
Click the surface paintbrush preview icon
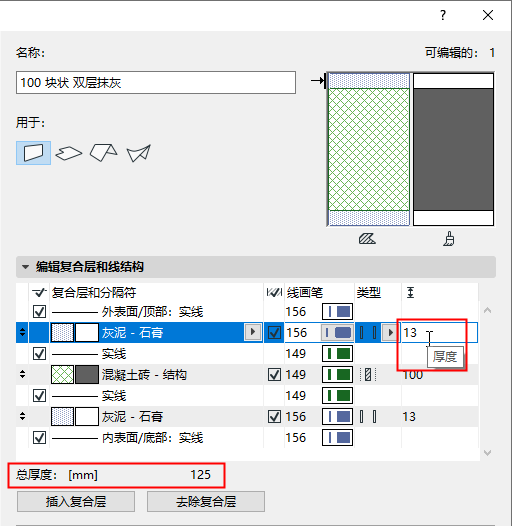tap(449, 239)
